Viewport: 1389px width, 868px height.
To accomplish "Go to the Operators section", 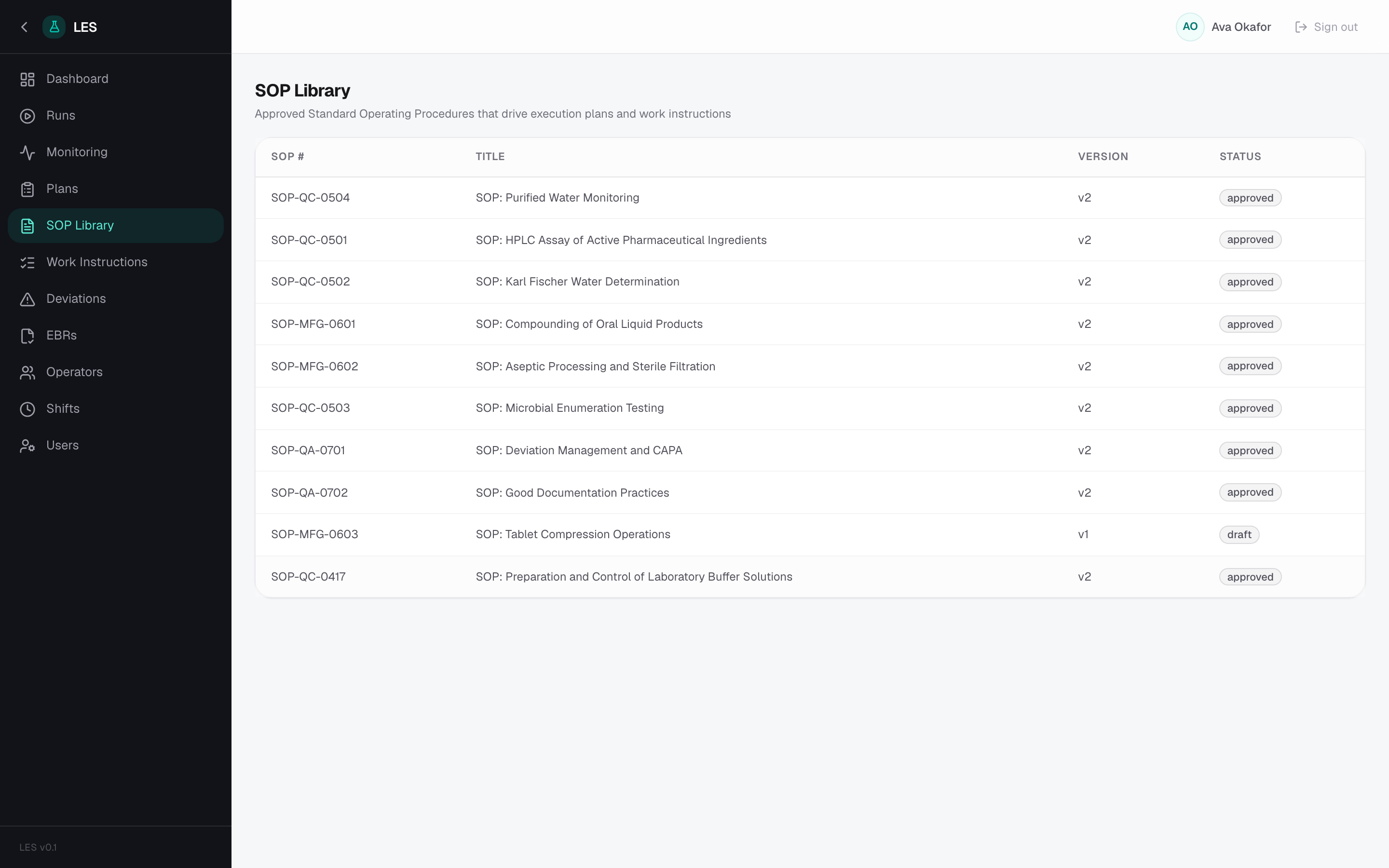I will [x=115, y=372].
